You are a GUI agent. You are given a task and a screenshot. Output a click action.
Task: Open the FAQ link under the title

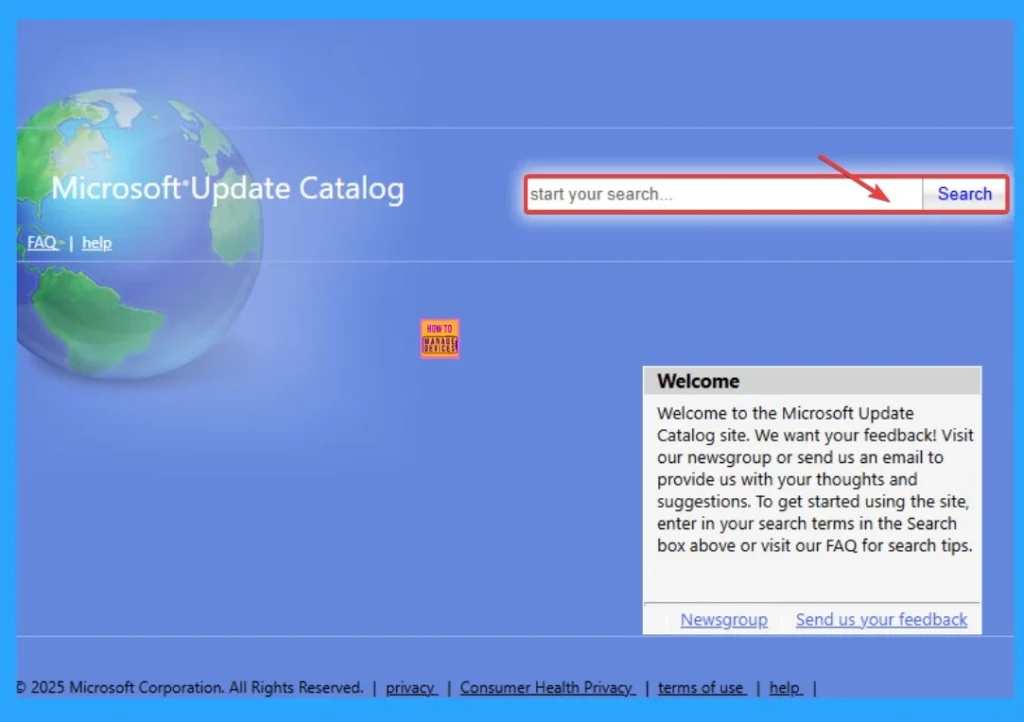(42, 243)
